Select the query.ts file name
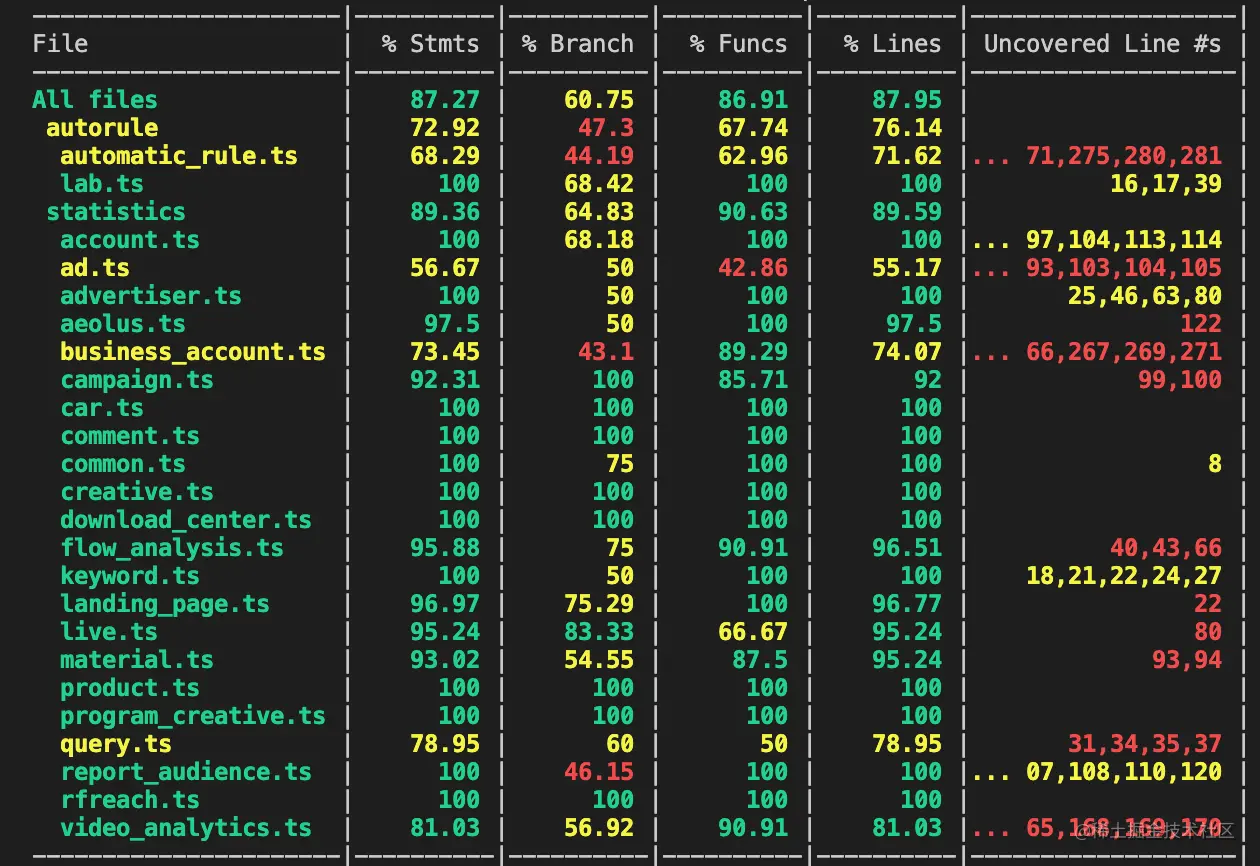Image resolution: width=1260 pixels, height=866 pixels. point(116,744)
